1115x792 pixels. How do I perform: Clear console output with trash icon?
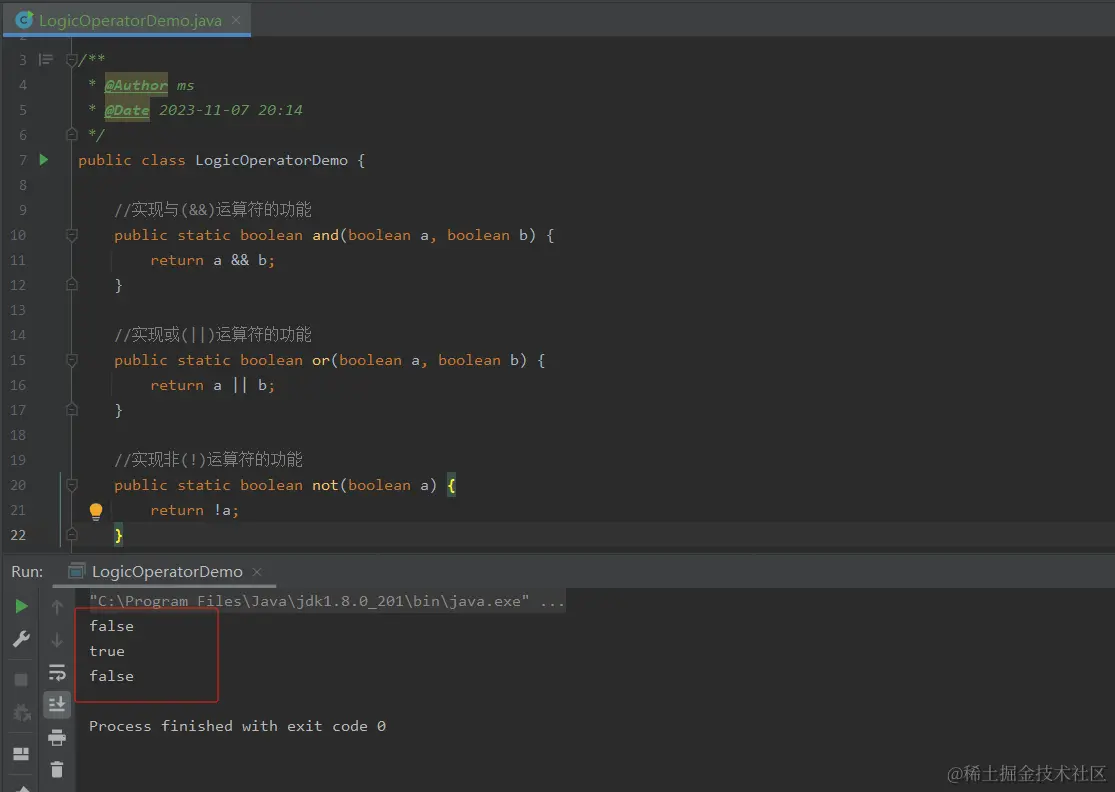[x=57, y=769]
